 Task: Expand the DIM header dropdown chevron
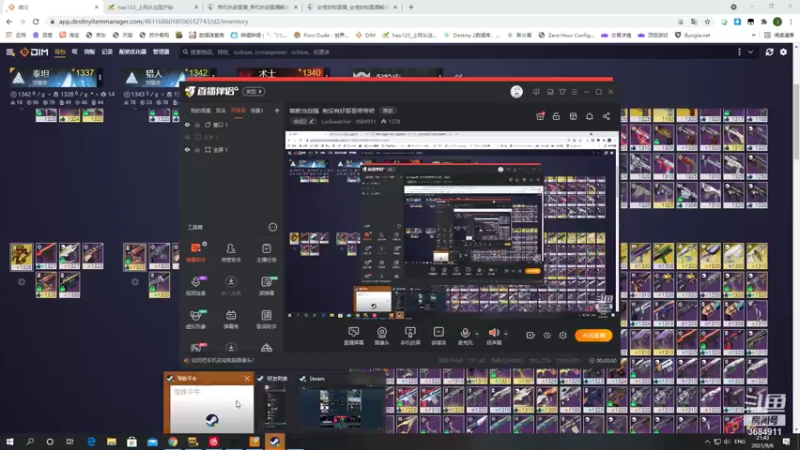tap(751, 52)
